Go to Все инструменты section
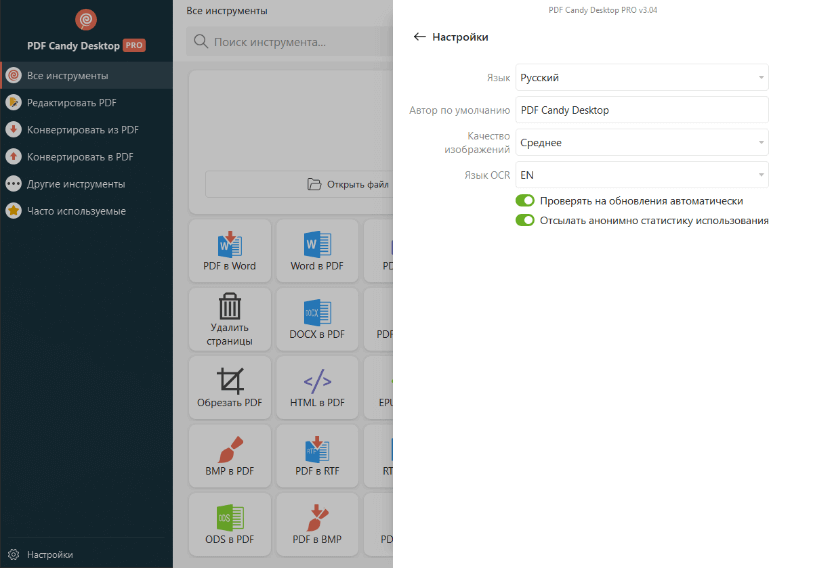813x568 pixels. click(87, 75)
